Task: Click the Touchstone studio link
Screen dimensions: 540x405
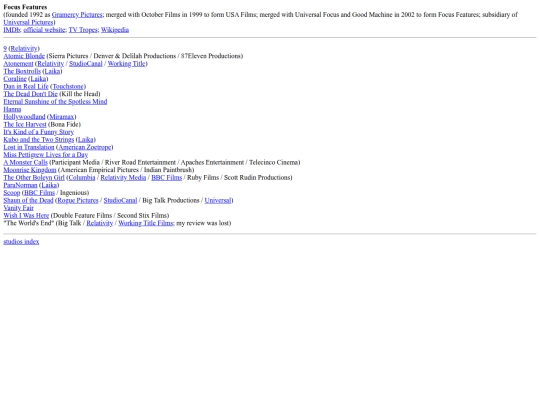Action: pyautogui.click(x=68, y=86)
